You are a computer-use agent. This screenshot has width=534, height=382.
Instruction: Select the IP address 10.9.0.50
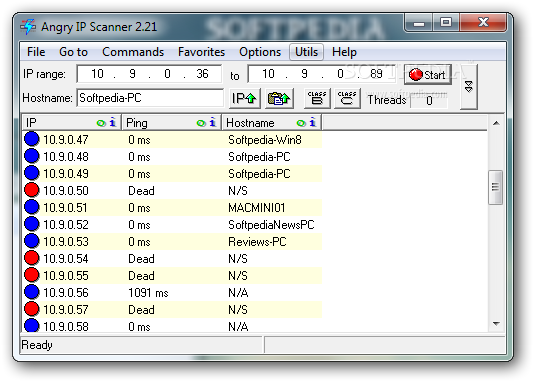pos(66,191)
